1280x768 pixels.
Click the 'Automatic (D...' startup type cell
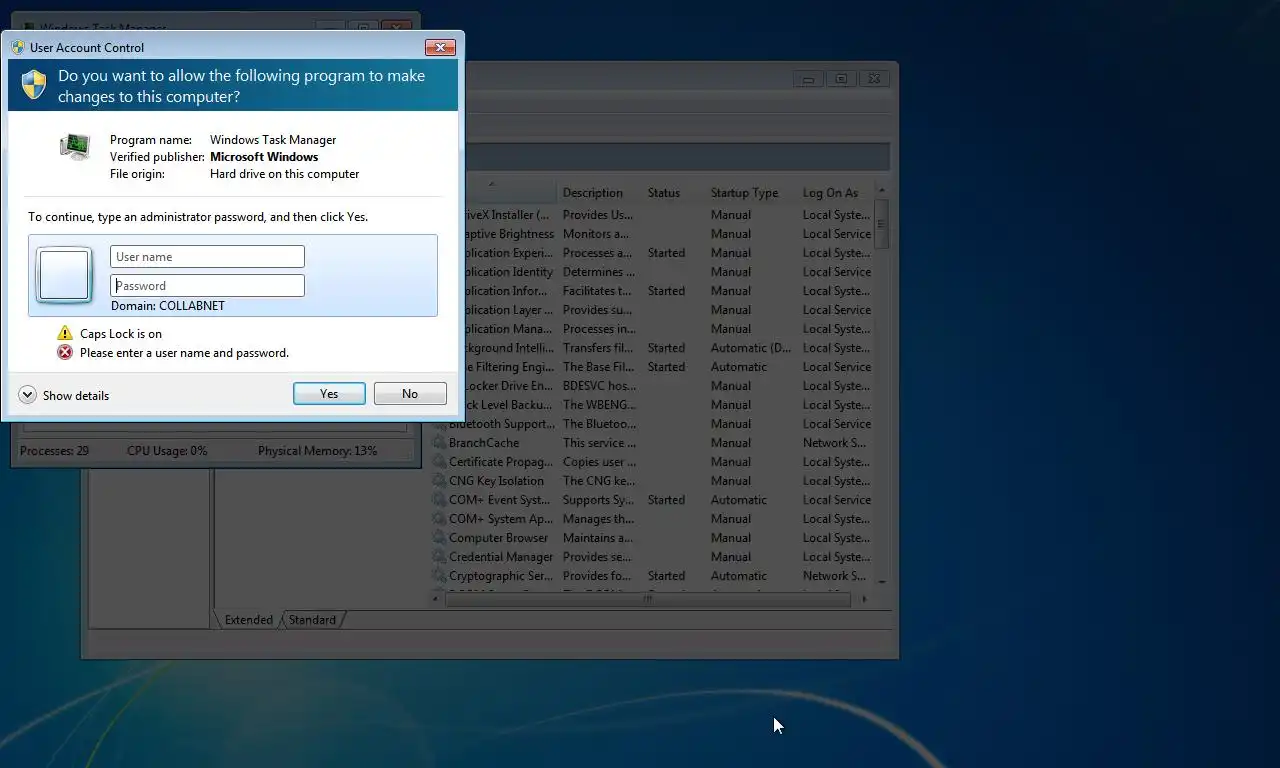pyautogui.click(x=751, y=348)
